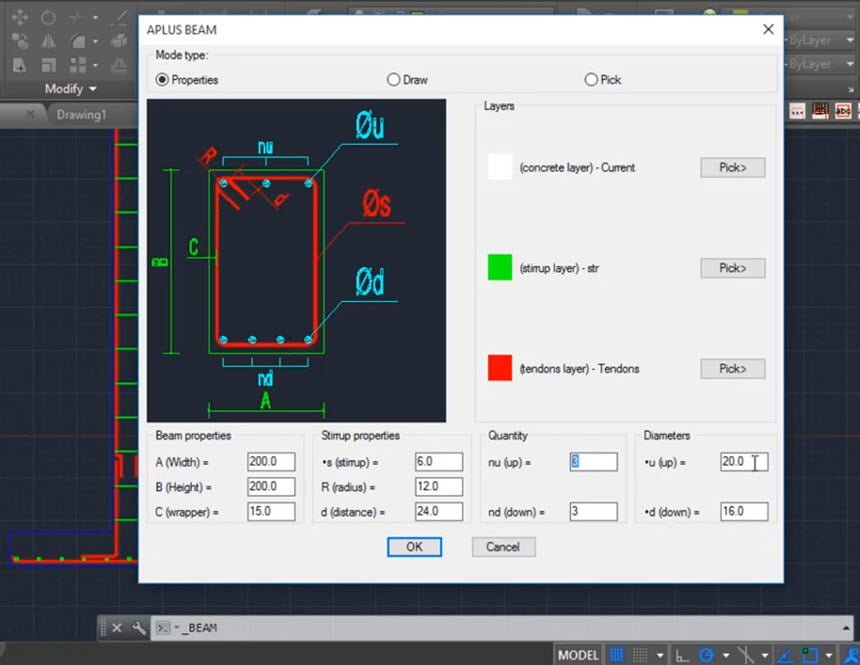Click Cancel in APLUS BEAM dialog
This screenshot has height=665, width=860.
[x=503, y=546]
